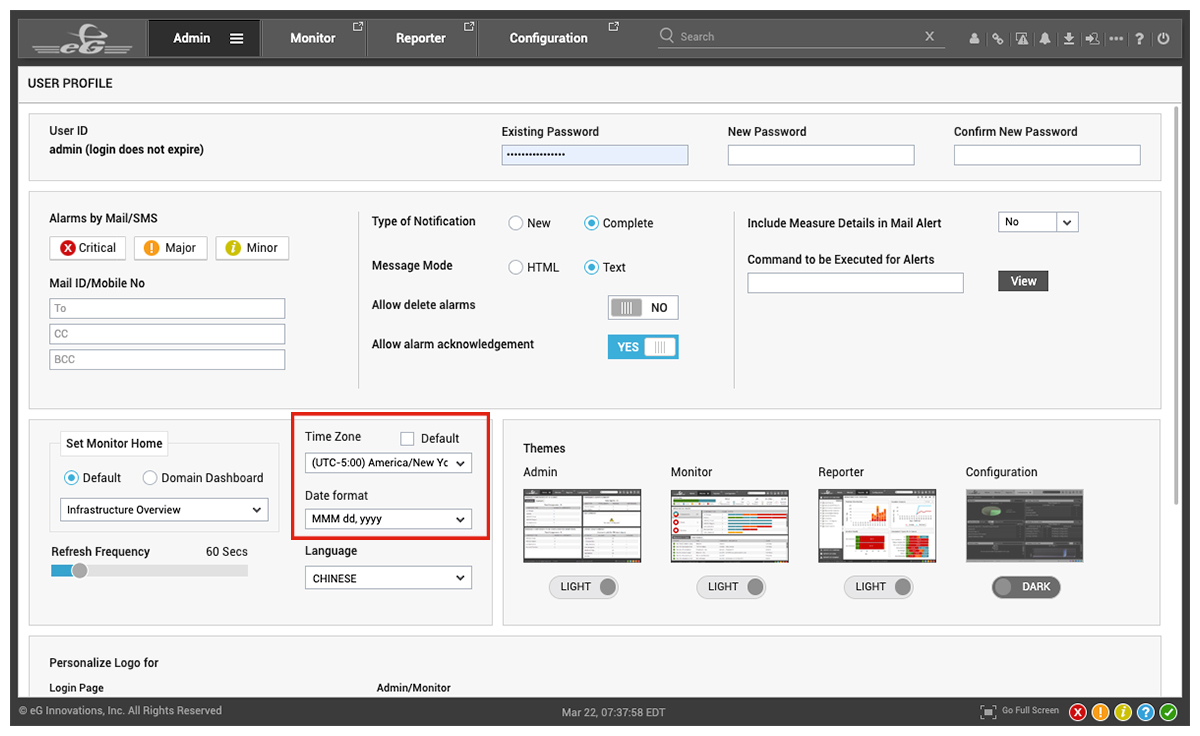Click the download icon in the header
This screenshot has width=1200, height=736.
(1069, 39)
